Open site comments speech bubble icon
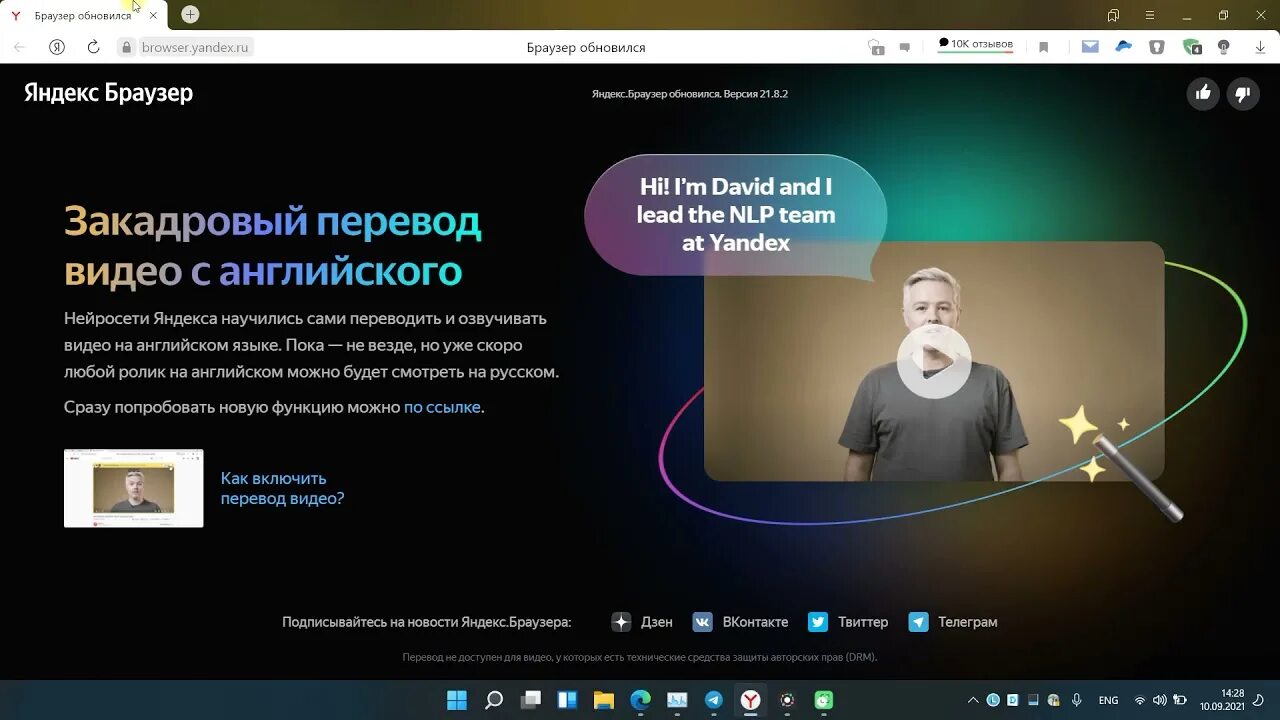The image size is (1280, 720). click(x=904, y=47)
